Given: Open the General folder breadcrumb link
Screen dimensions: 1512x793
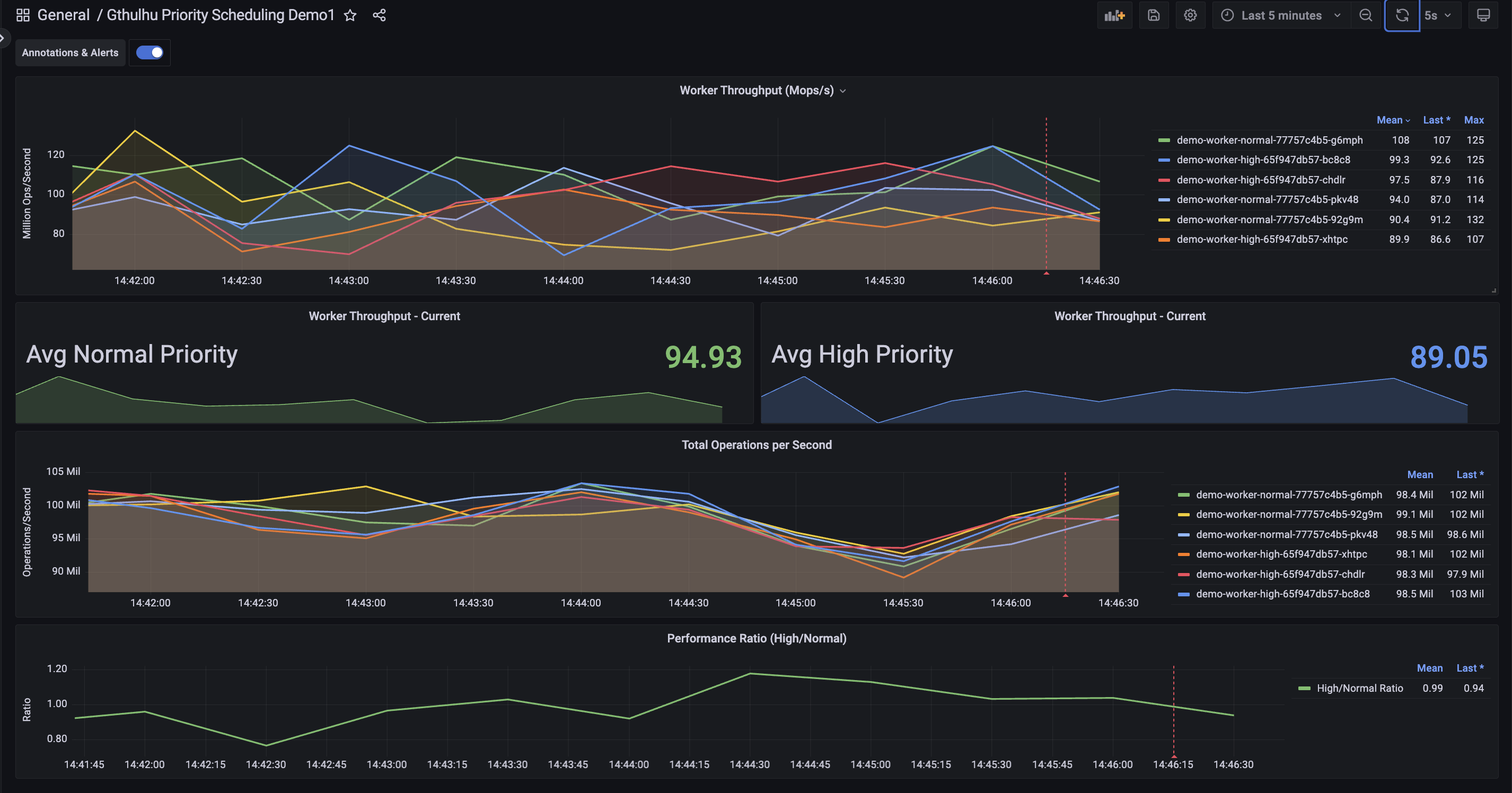Looking at the screenshot, I should click(x=64, y=15).
